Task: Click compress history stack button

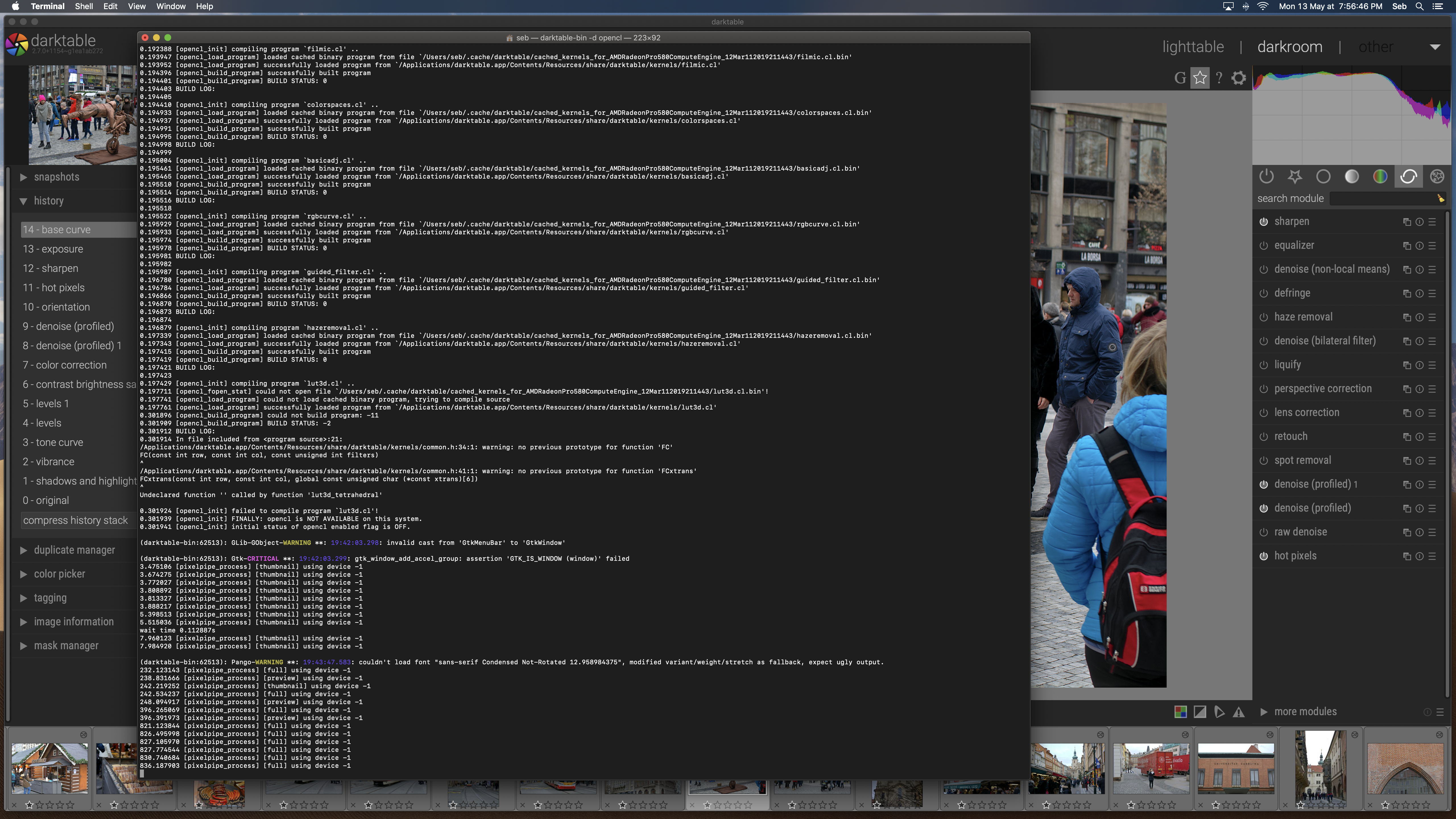Action: tap(75, 521)
